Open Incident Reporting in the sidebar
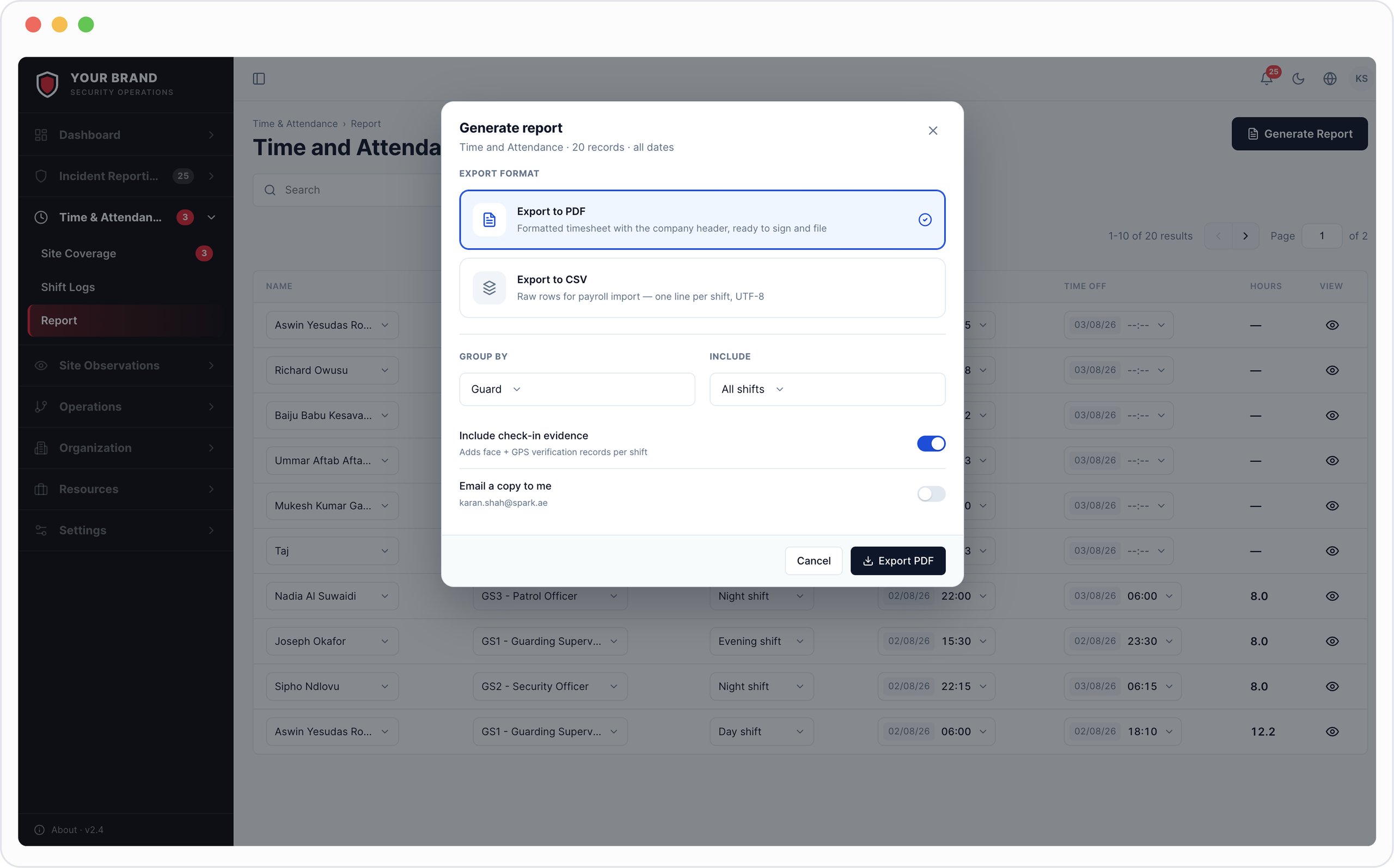This screenshot has height=868, width=1394. click(x=126, y=176)
